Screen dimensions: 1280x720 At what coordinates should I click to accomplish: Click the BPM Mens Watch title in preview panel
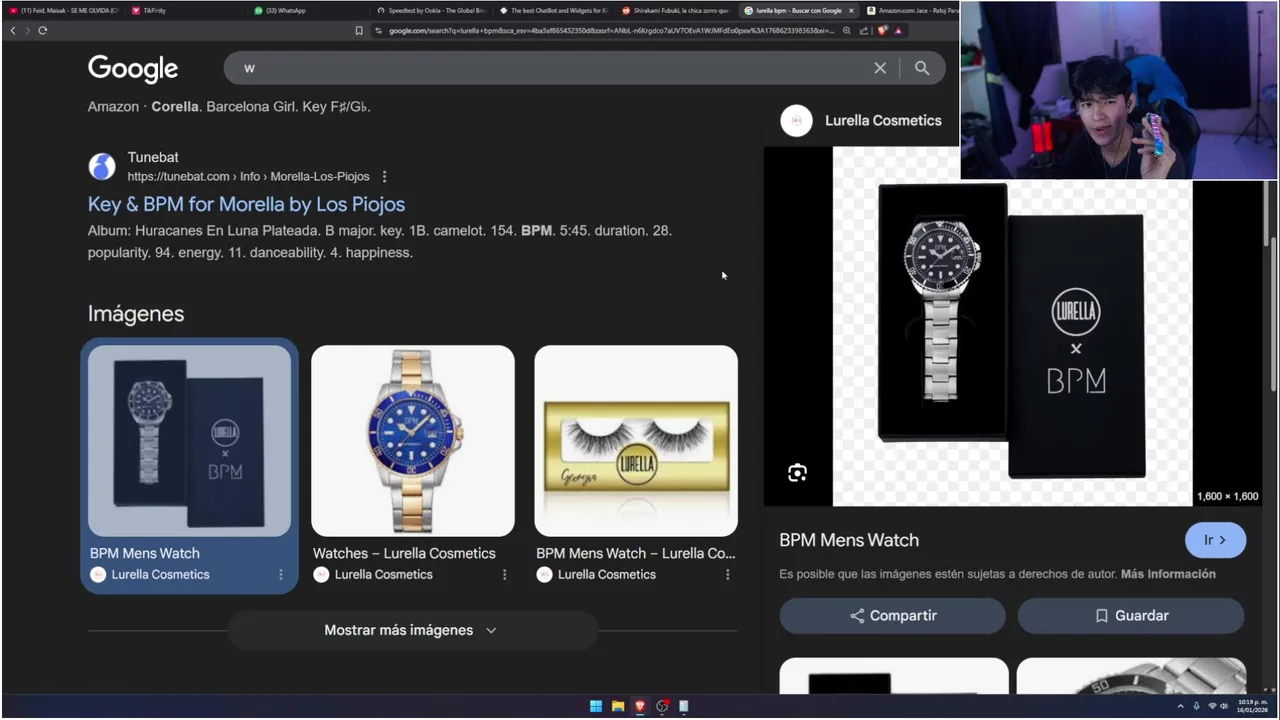coord(849,540)
